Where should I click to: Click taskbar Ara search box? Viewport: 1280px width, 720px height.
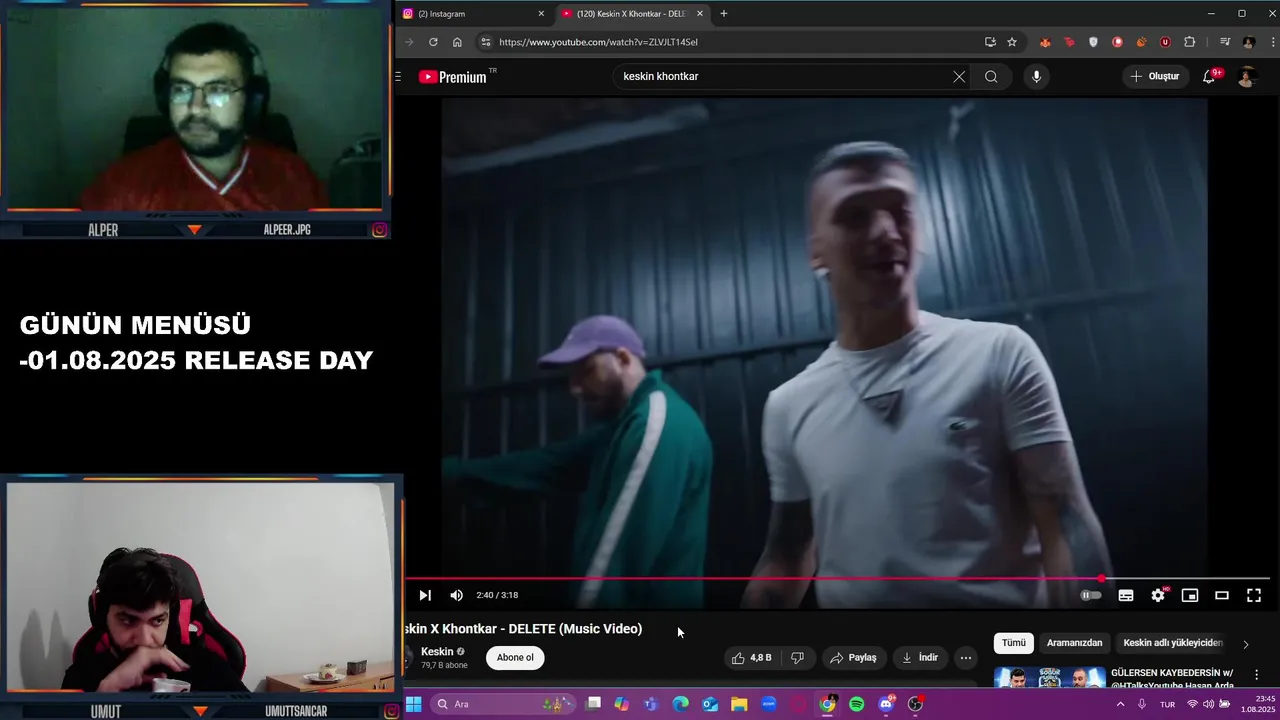click(504, 704)
